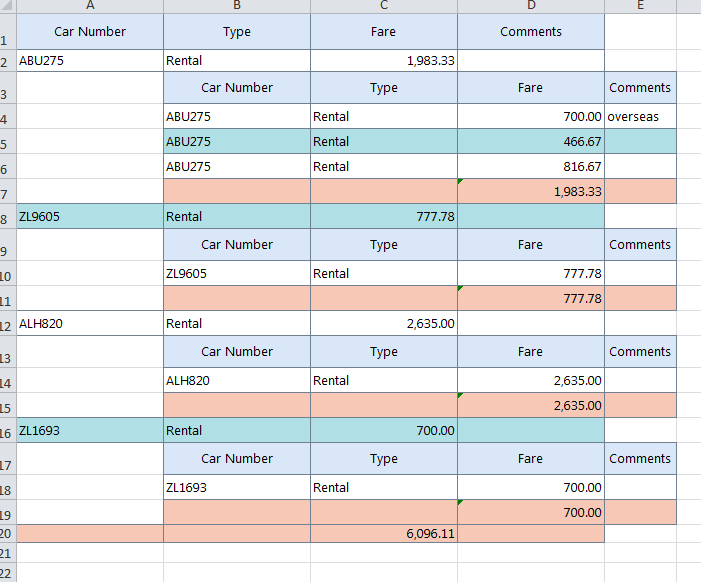701x582 pixels.
Task: Select the grand total 6,096.11 cell
Action: click(384, 534)
